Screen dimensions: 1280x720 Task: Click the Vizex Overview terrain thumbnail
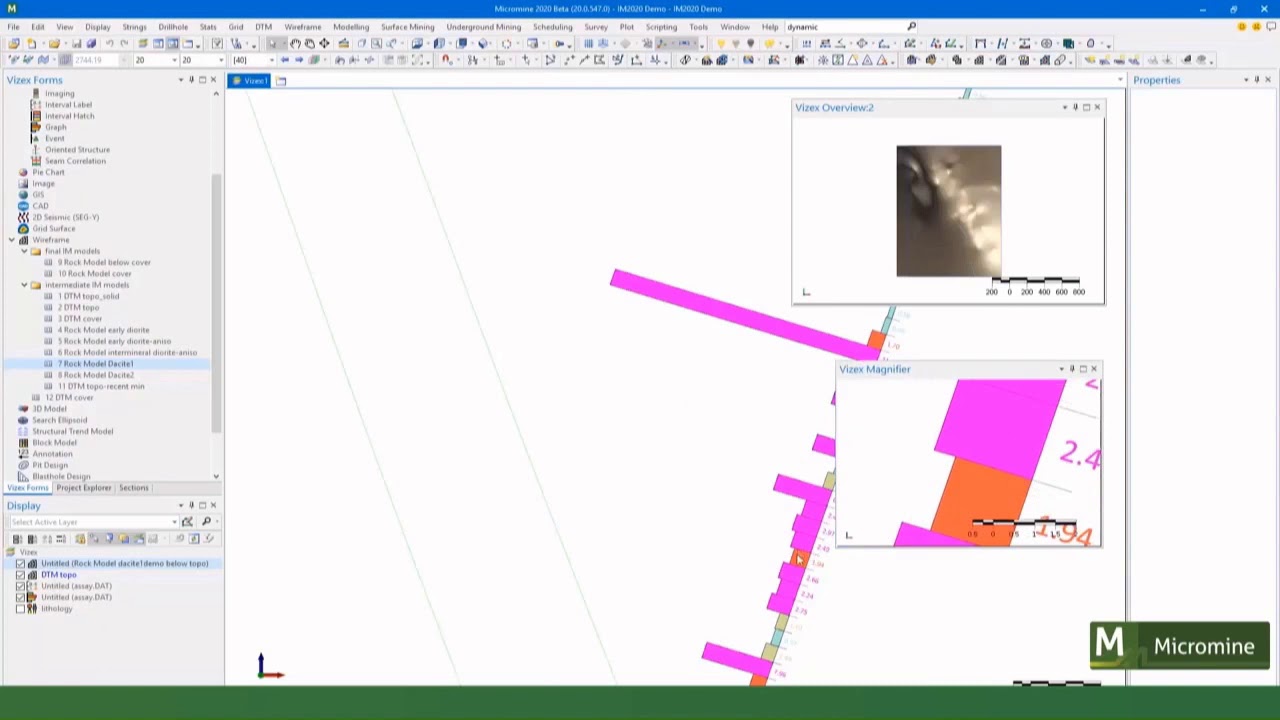(x=948, y=211)
